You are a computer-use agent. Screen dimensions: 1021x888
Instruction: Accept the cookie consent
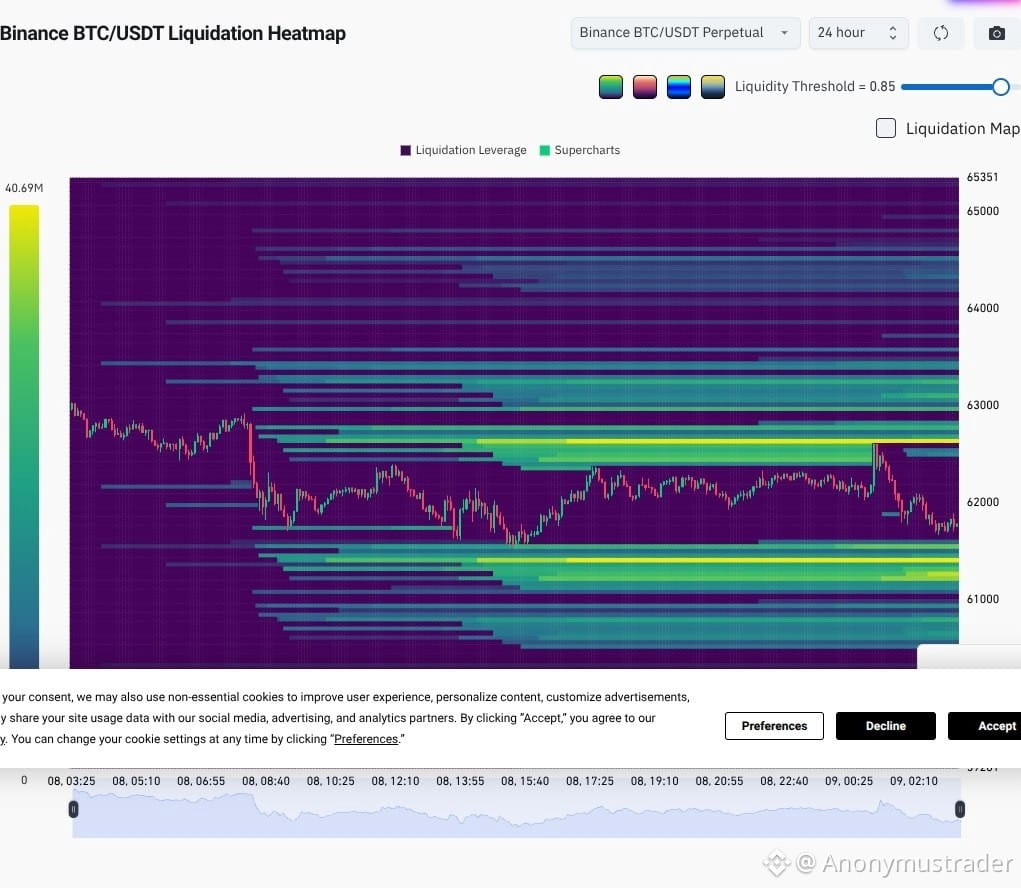pyautogui.click(x=985, y=726)
